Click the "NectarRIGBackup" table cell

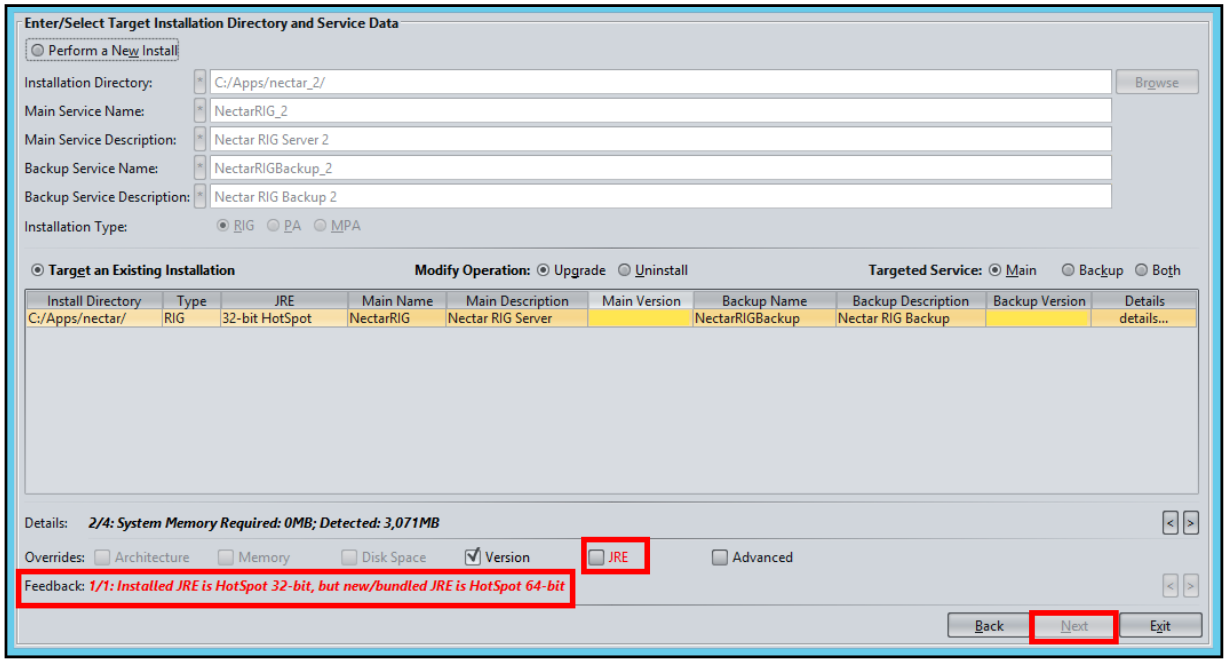[765, 318]
